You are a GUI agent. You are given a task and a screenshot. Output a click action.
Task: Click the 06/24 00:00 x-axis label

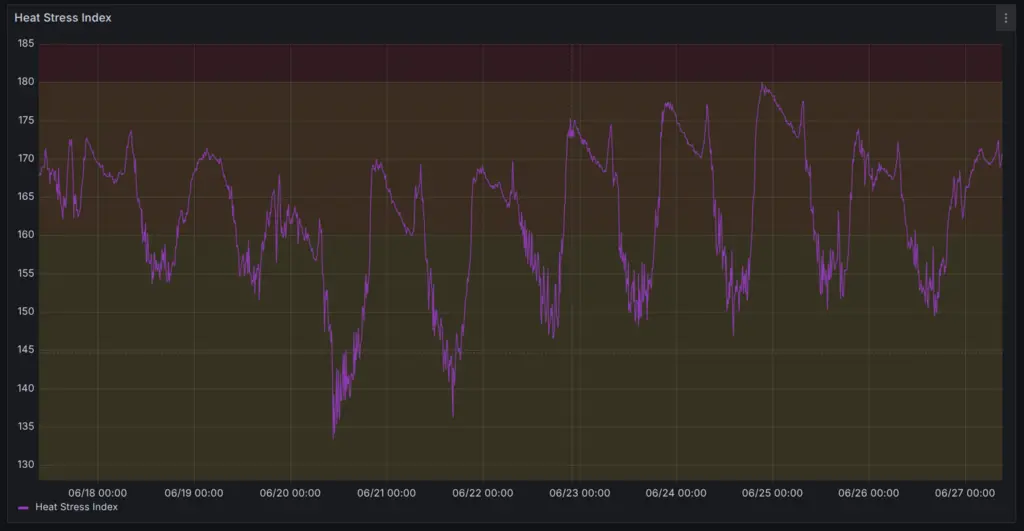click(676, 493)
